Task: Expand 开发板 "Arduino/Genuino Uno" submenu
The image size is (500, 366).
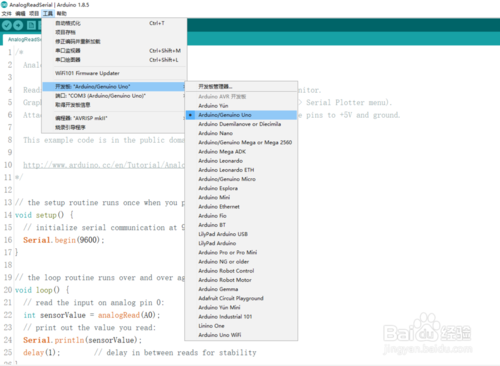Action: pos(114,87)
